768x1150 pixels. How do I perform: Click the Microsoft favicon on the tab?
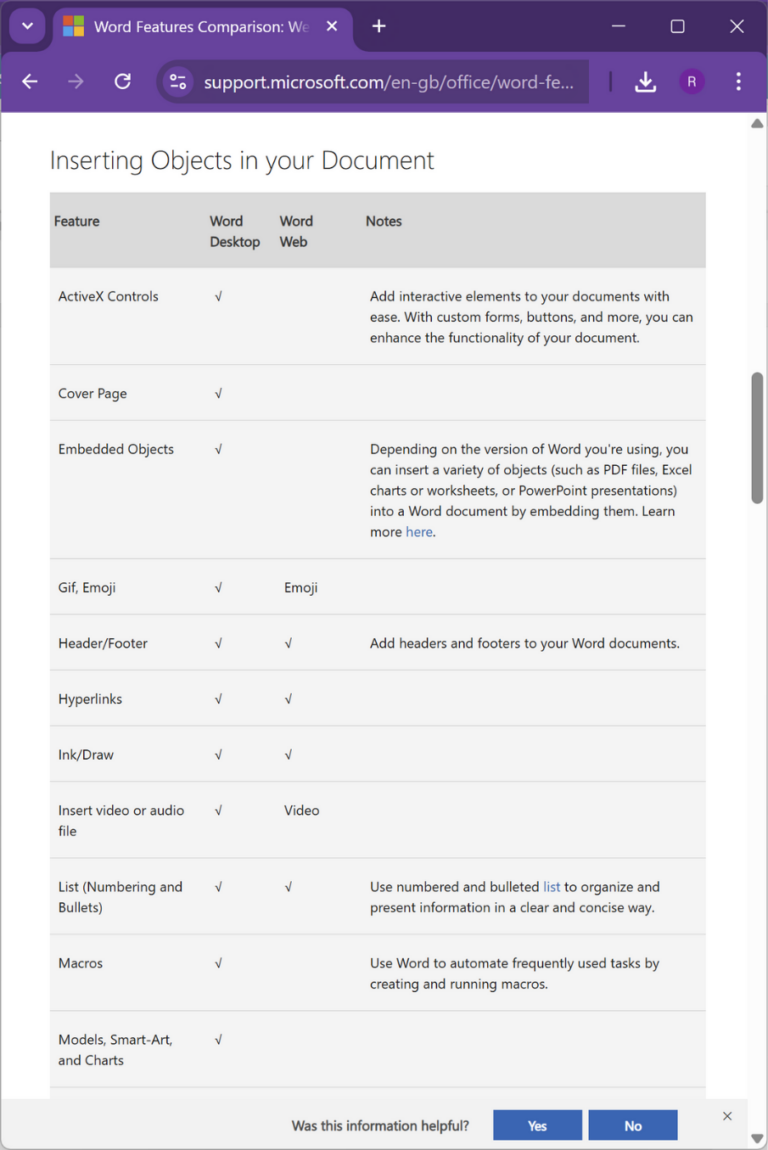pyautogui.click(x=71, y=26)
